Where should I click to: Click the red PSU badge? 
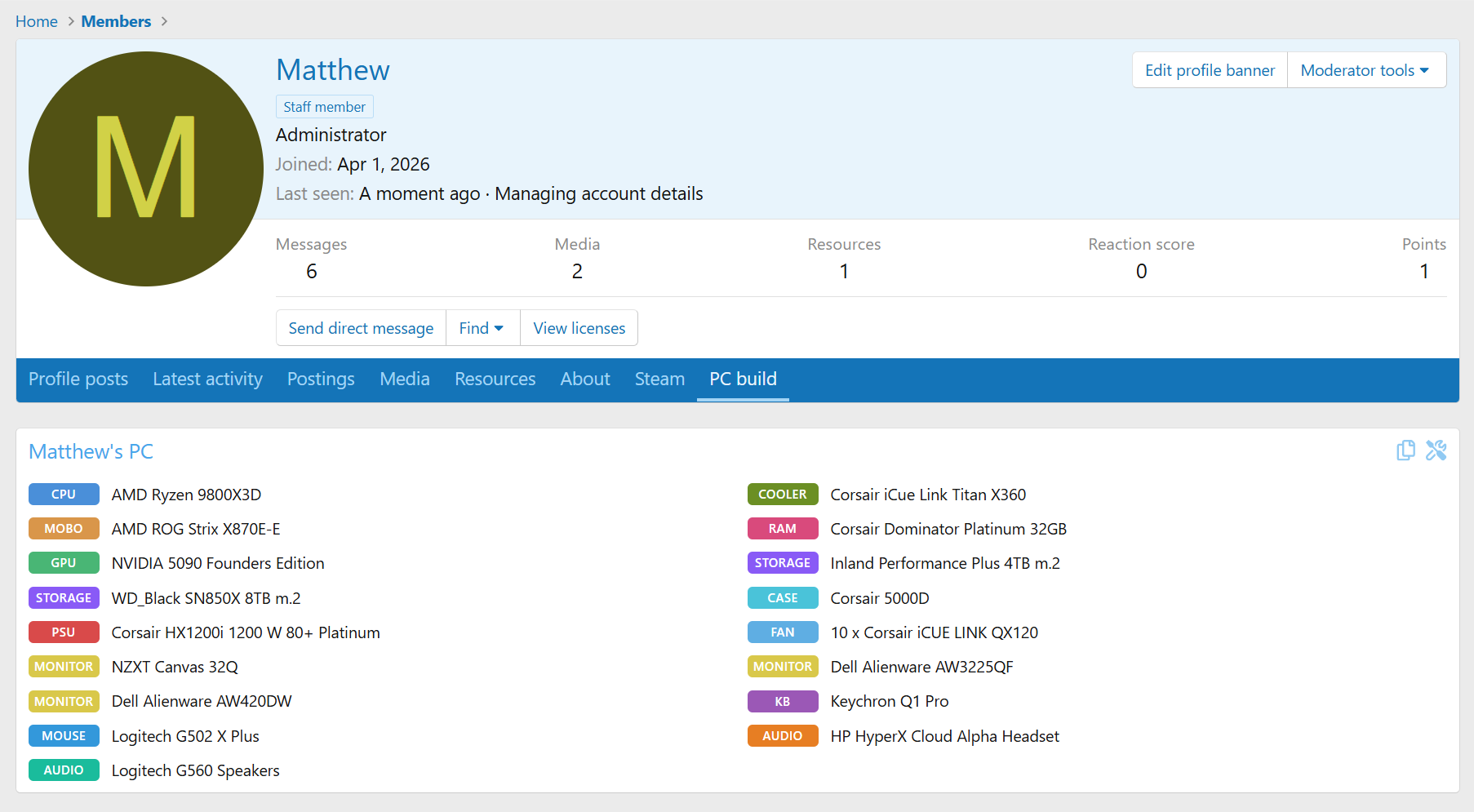[64, 632]
